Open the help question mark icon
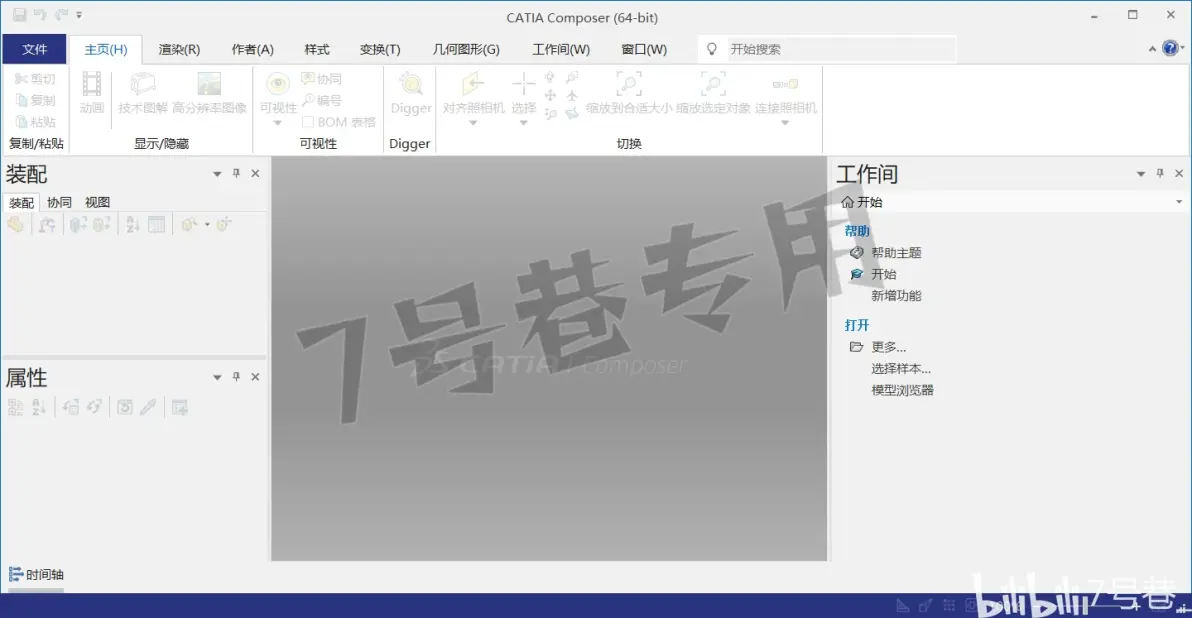This screenshot has width=1192, height=618. pos(1170,49)
